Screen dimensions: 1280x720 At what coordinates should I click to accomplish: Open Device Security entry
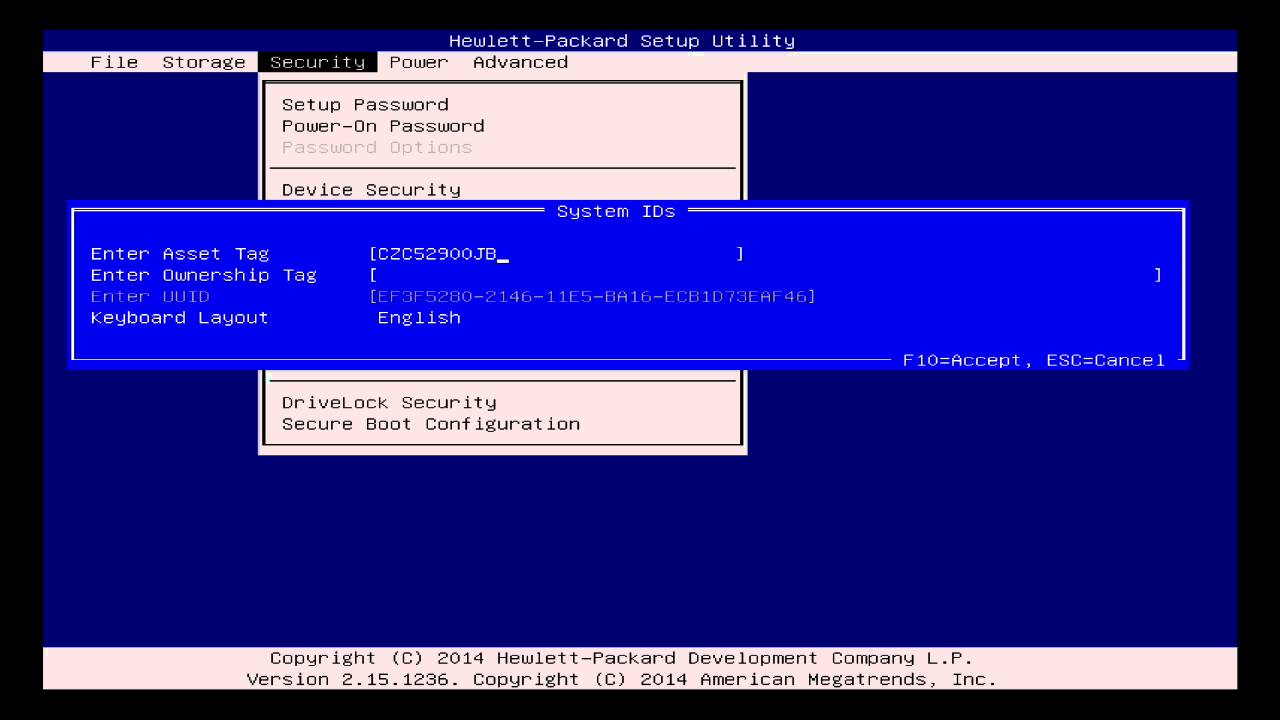[371, 189]
